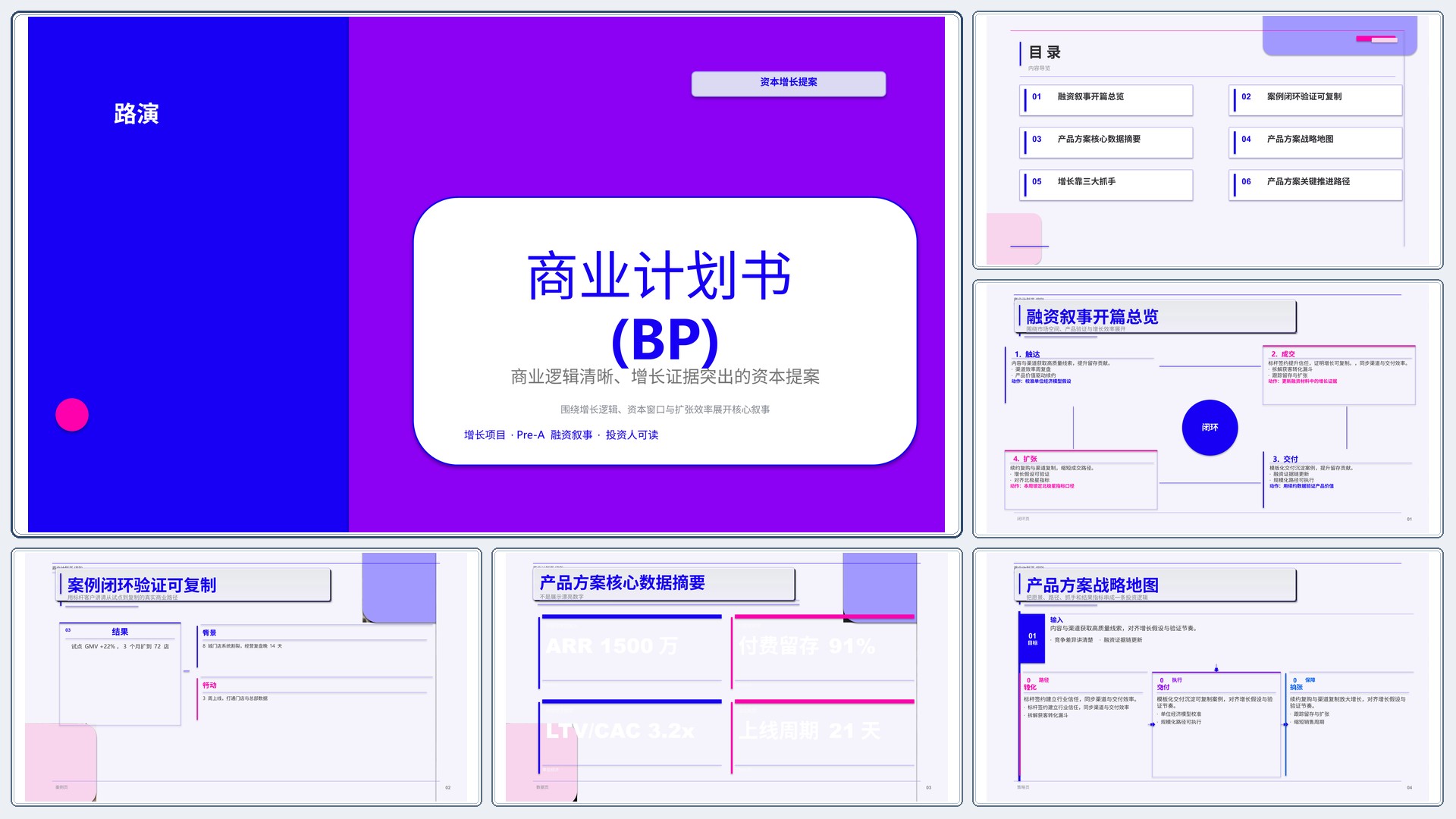Click contents entry 01 融资叙事开篇总览
The height and width of the screenshot is (819, 1456).
click(x=1107, y=100)
